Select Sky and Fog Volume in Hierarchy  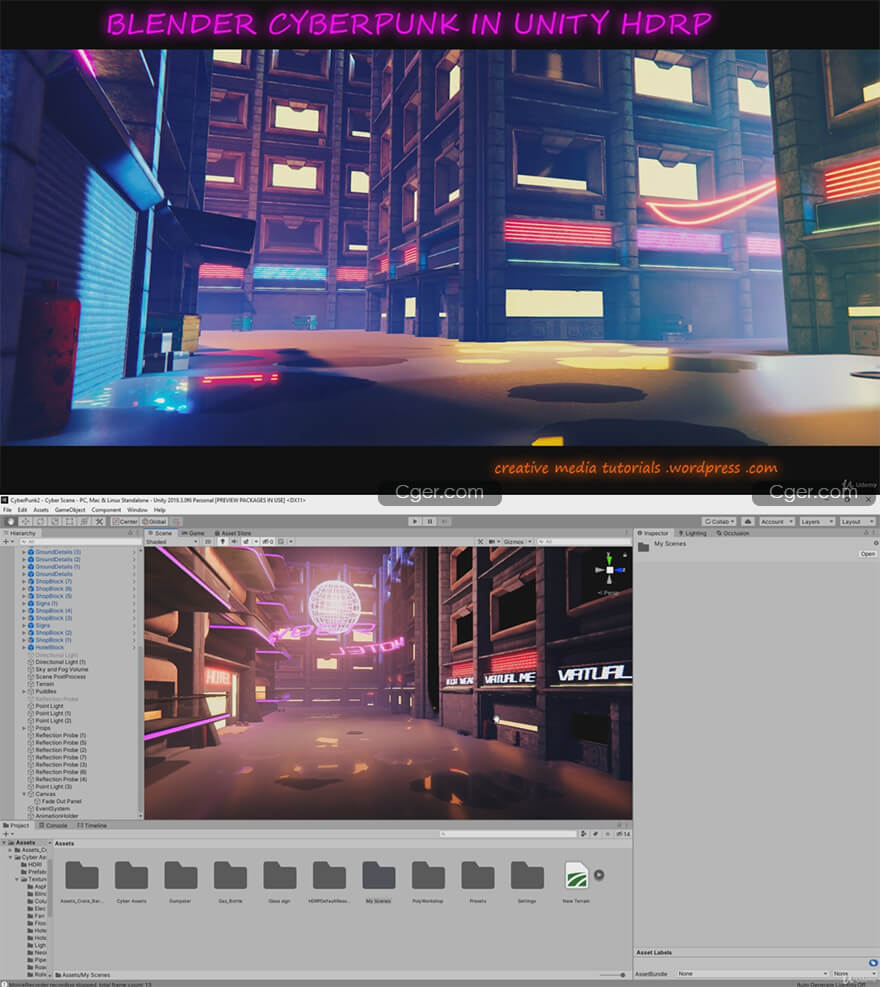pyautogui.click(x=62, y=669)
